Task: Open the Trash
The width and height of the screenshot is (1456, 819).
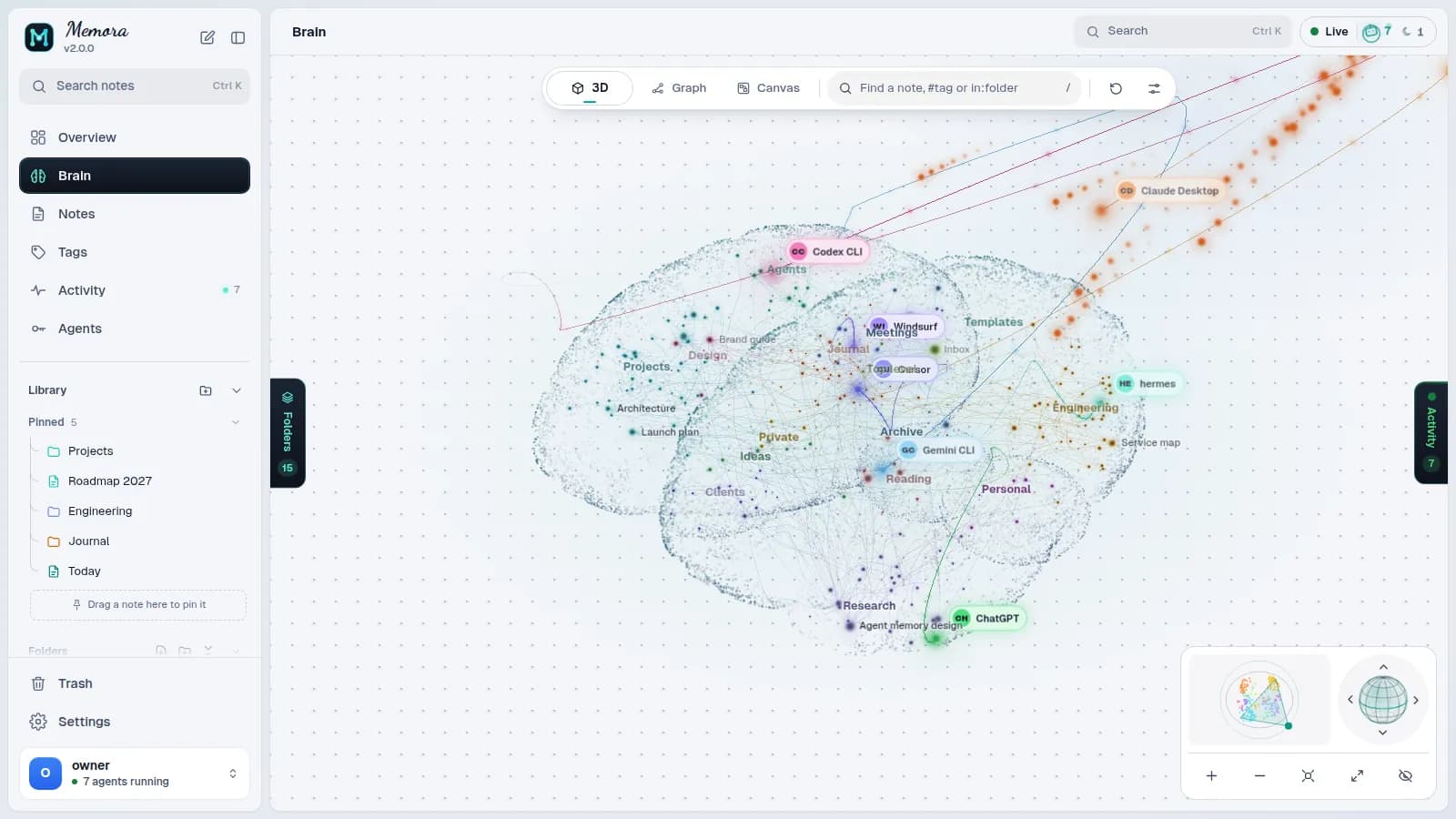Action: point(135,683)
